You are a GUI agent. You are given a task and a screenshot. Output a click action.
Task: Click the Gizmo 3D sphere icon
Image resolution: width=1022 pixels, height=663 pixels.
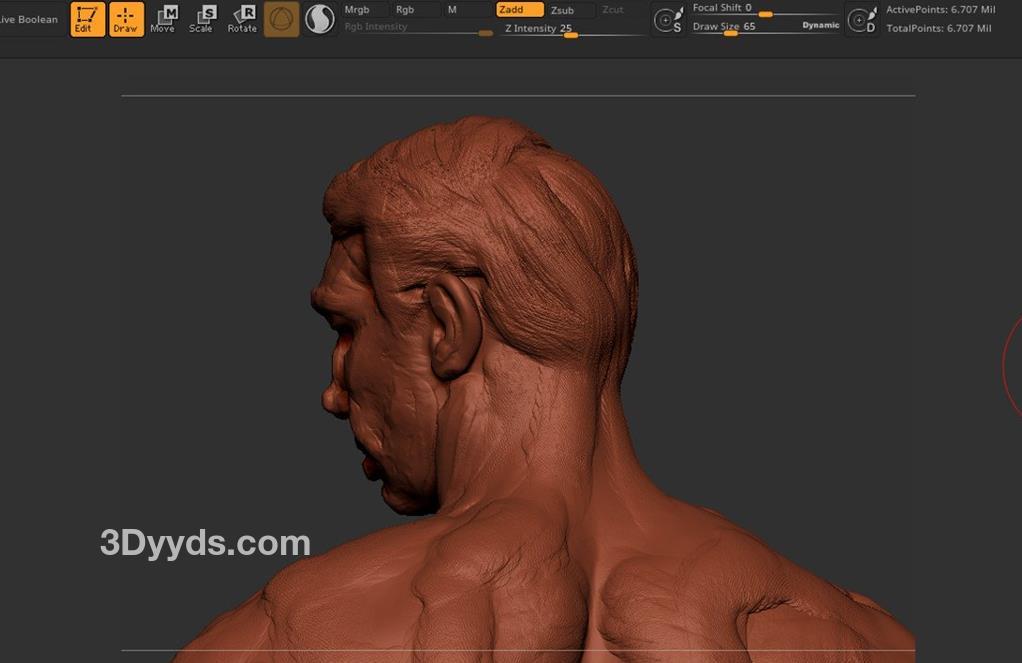(x=282, y=19)
